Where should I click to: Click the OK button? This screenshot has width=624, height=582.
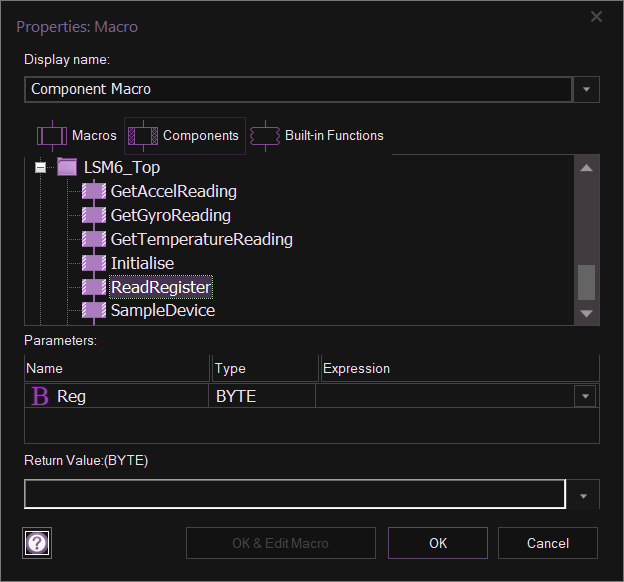click(438, 543)
